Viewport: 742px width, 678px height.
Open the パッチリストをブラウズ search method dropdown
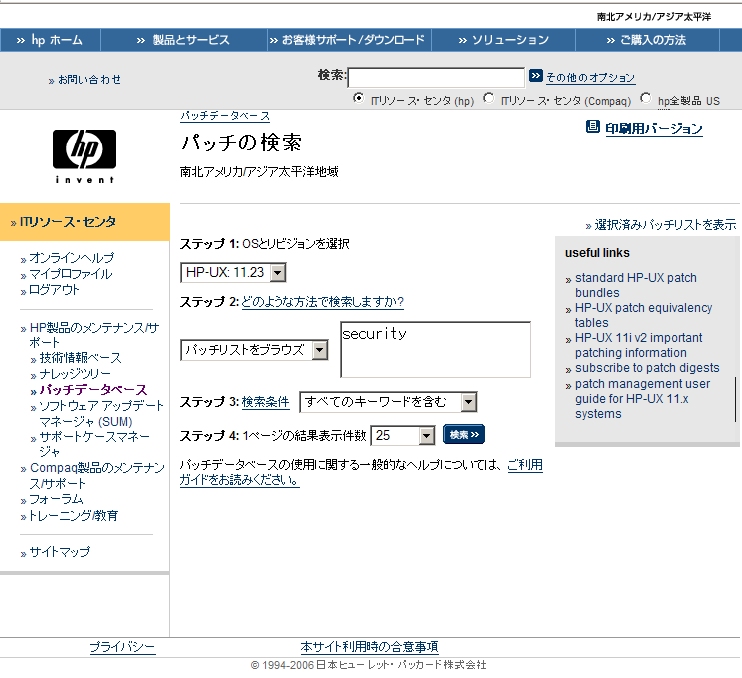pyautogui.click(x=255, y=350)
